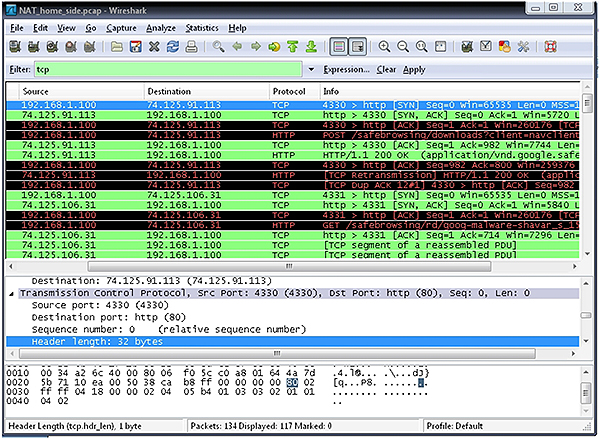Open help lifebuoy icon
Viewport: 600px width, 439px height.
click(550, 47)
